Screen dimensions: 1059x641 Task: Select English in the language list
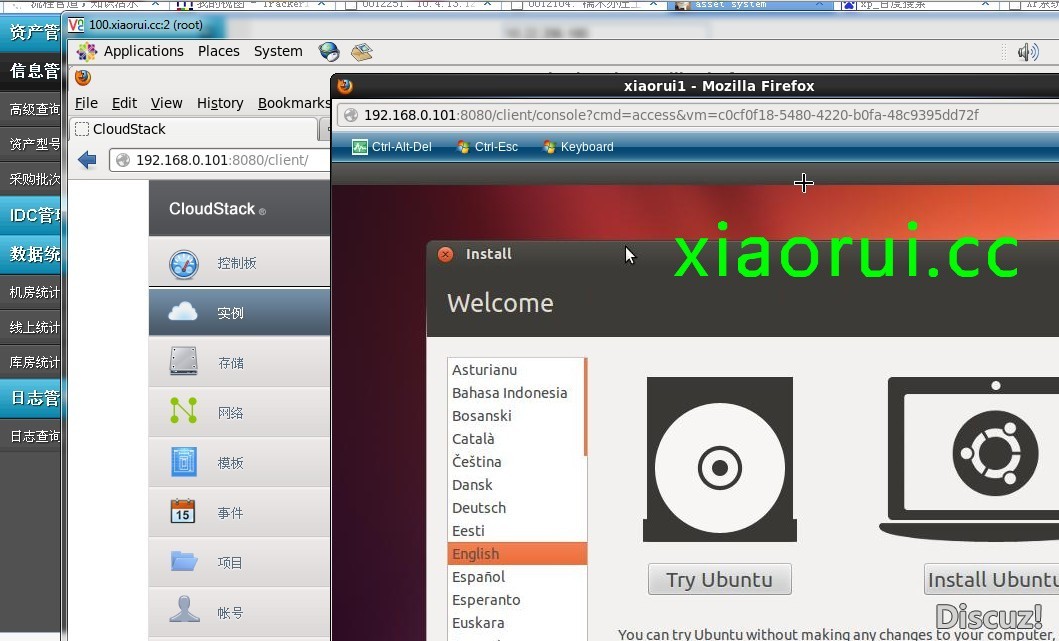tap(517, 554)
